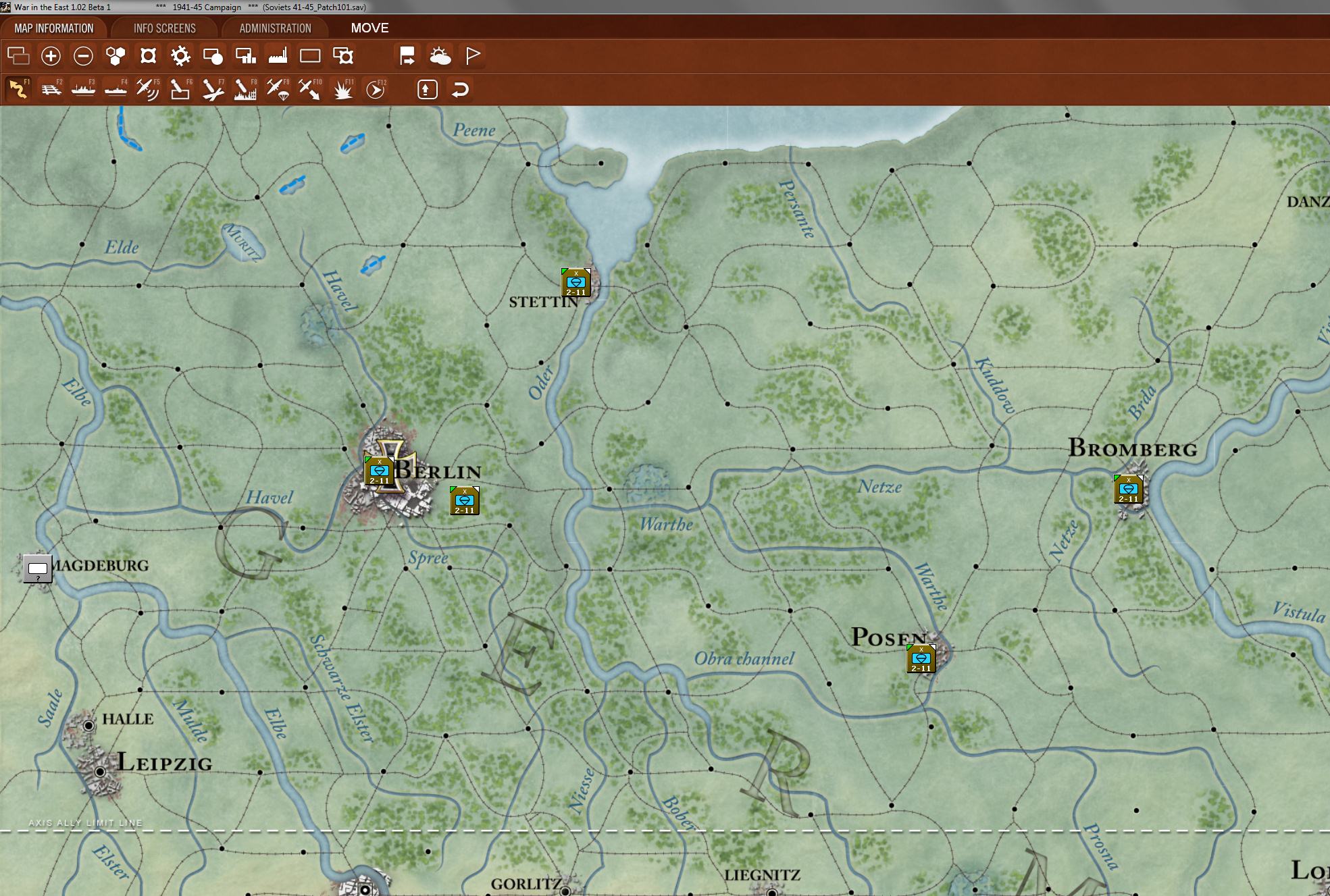Screen dimensions: 1330x896
Task: Select the 2-11 unit at Stettin
Action: pos(576,282)
